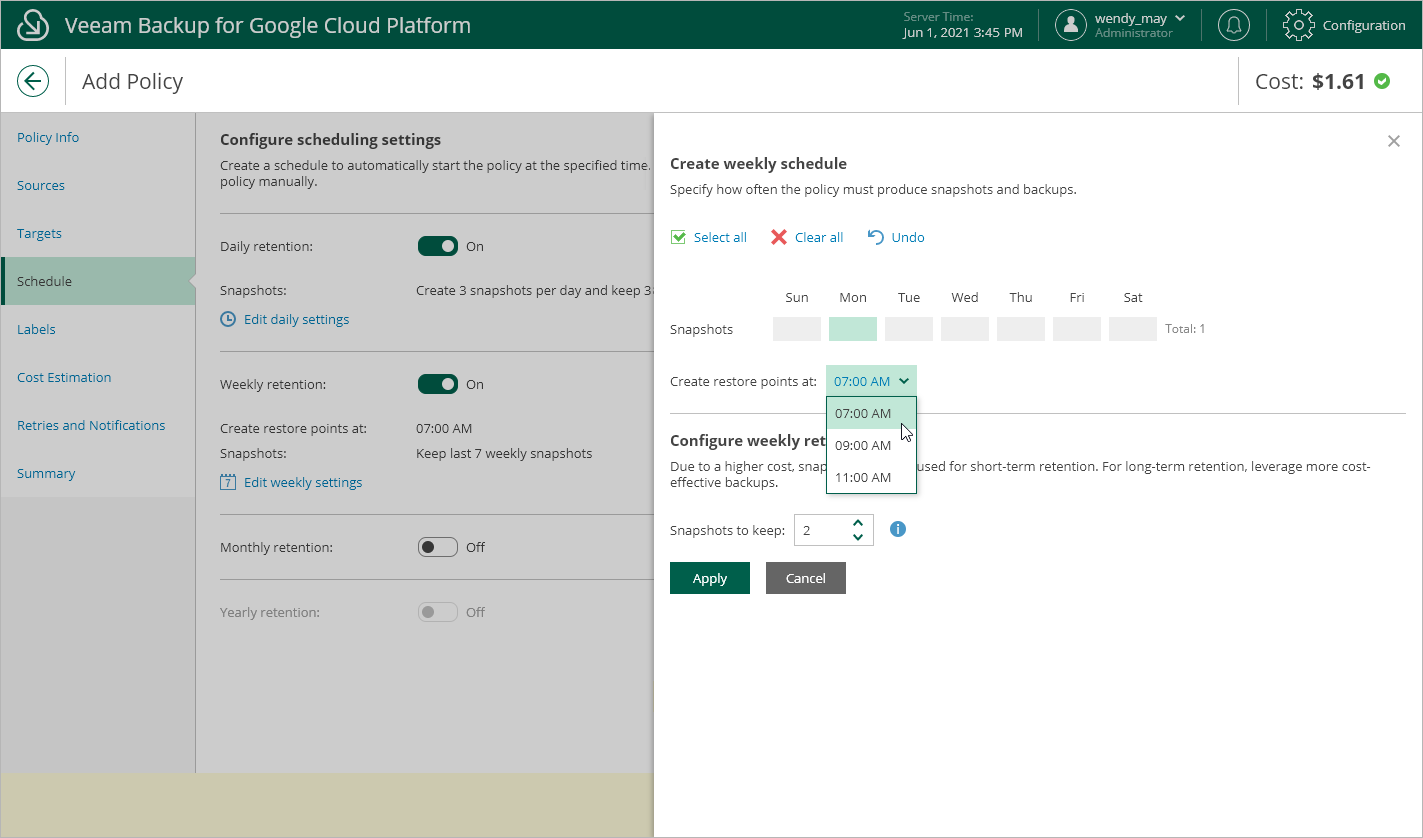This screenshot has height=838, width=1423.
Task: Click Clear all link
Action: click(819, 237)
